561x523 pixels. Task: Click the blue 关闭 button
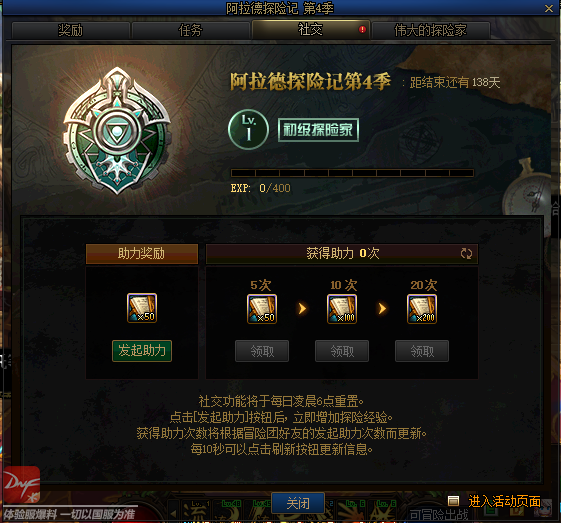coord(298,503)
